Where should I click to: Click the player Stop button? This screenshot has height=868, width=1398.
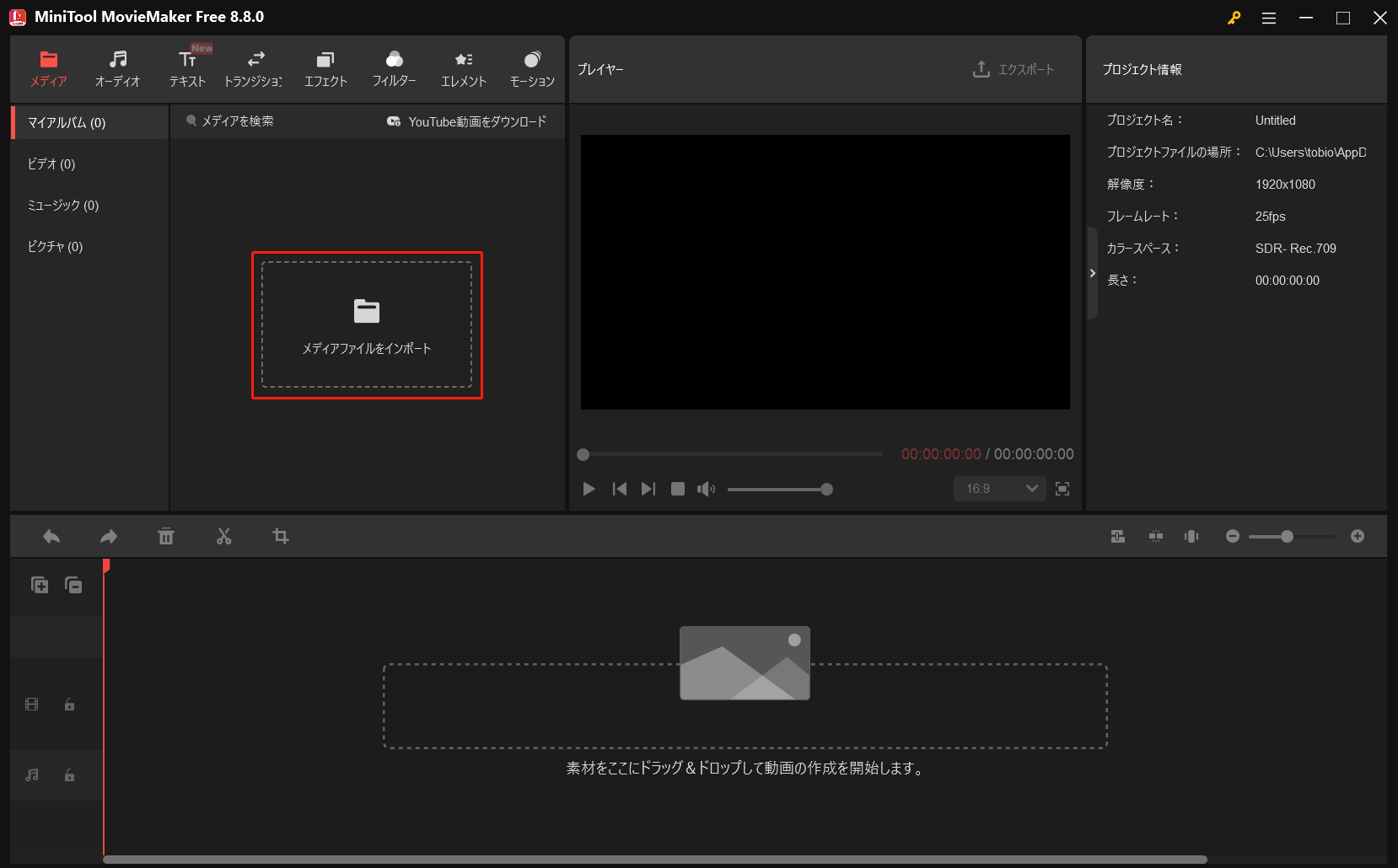pos(677,489)
